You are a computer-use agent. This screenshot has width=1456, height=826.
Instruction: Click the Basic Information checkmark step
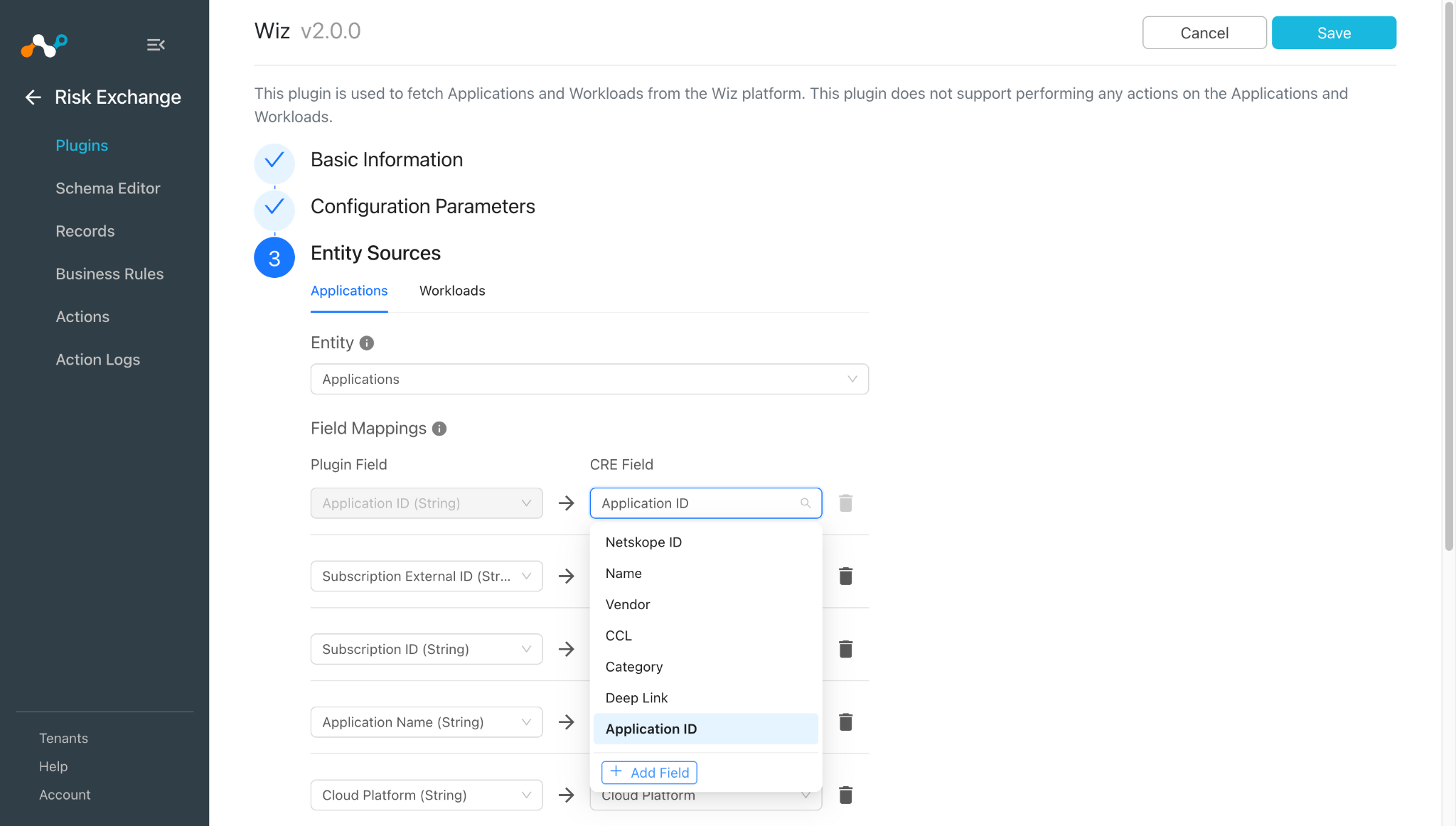(274, 163)
